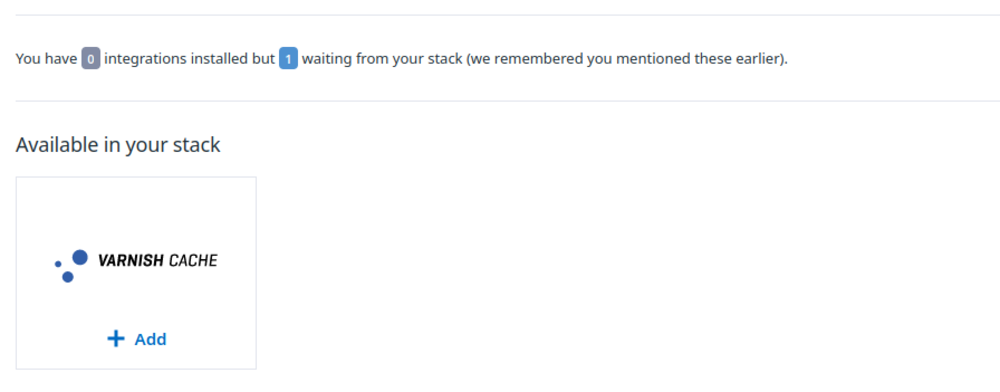Click the blue 1 waiting count badge
Viewport: 1000px width, 392px height.
288,59
